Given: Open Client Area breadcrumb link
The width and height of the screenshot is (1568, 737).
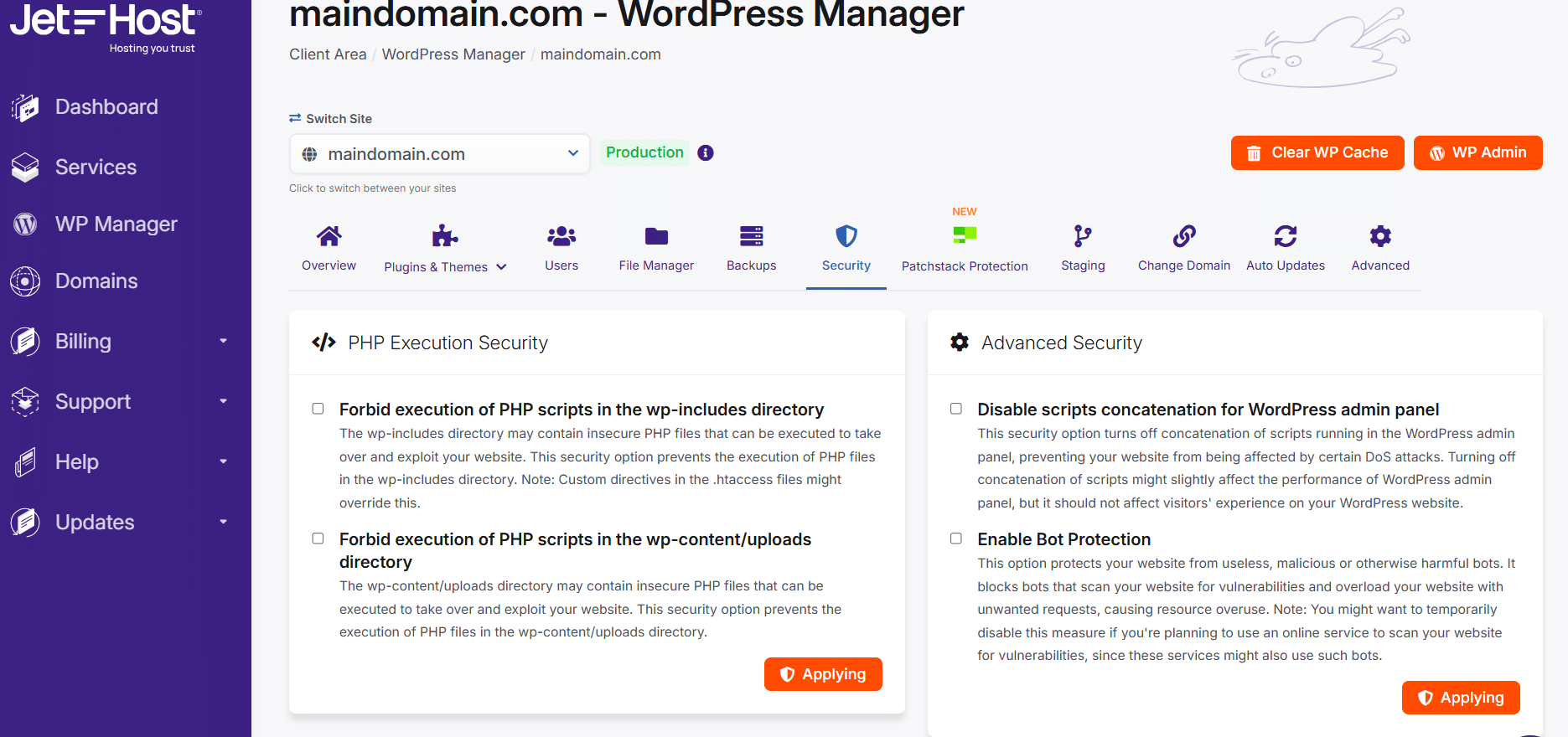Looking at the screenshot, I should click(x=328, y=54).
